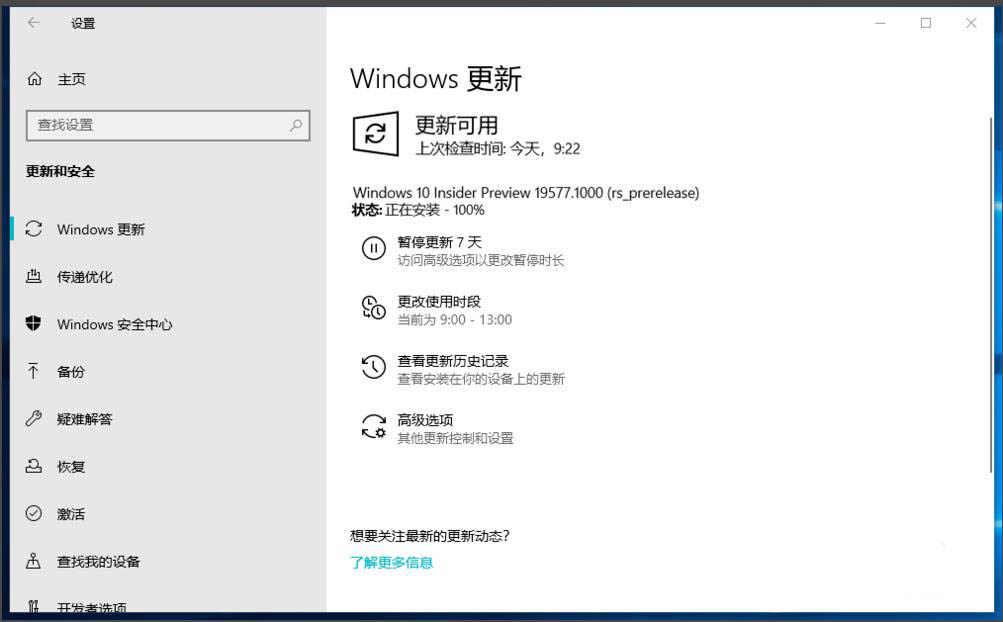Click the developer options icon at sidebar bottom

click(x=33, y=607)
